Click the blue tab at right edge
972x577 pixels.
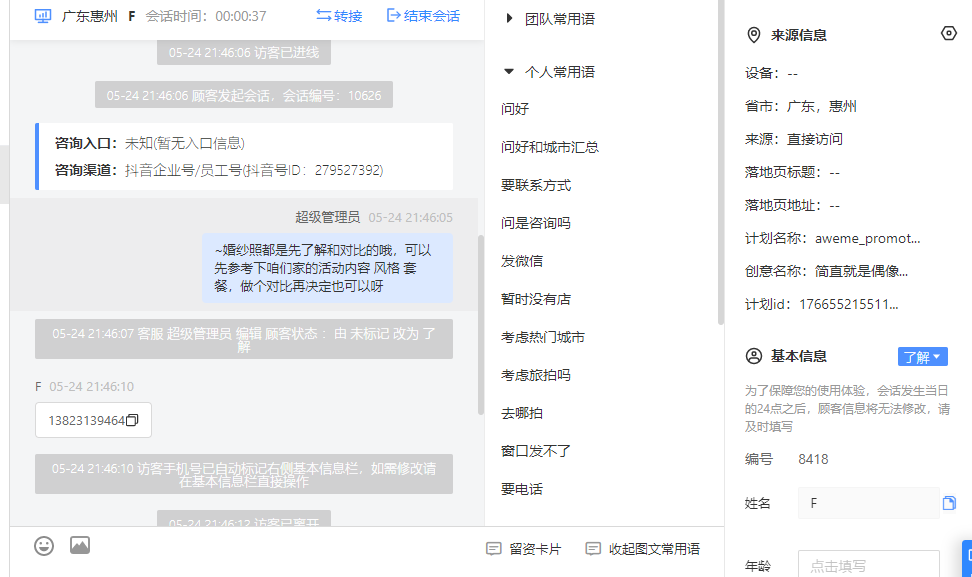pos(967,558)
